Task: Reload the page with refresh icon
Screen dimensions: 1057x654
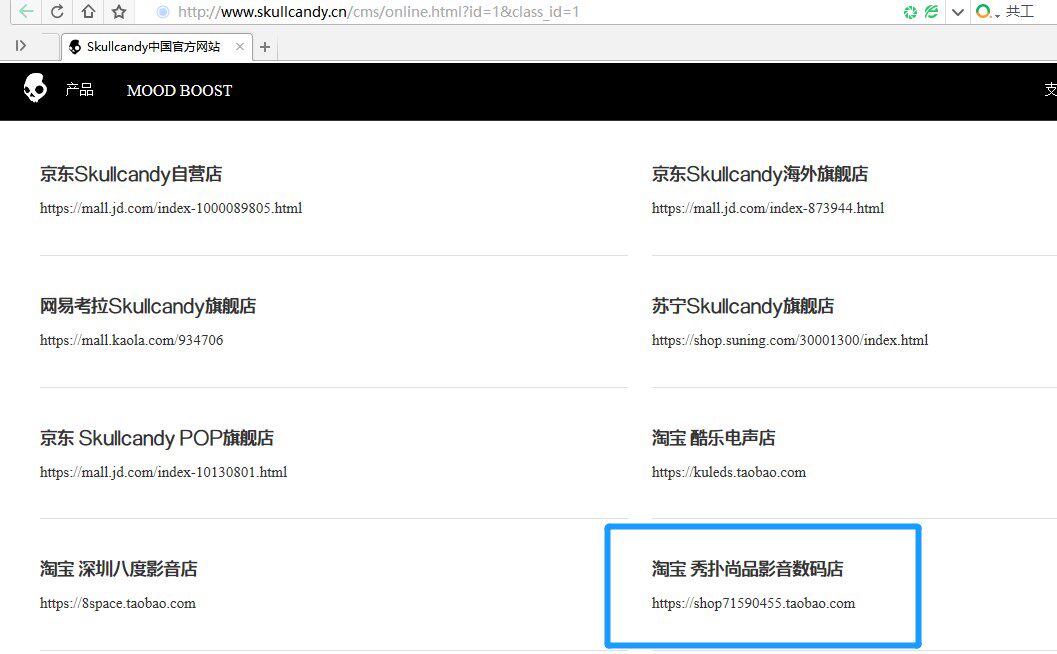Action: point(57,11)
